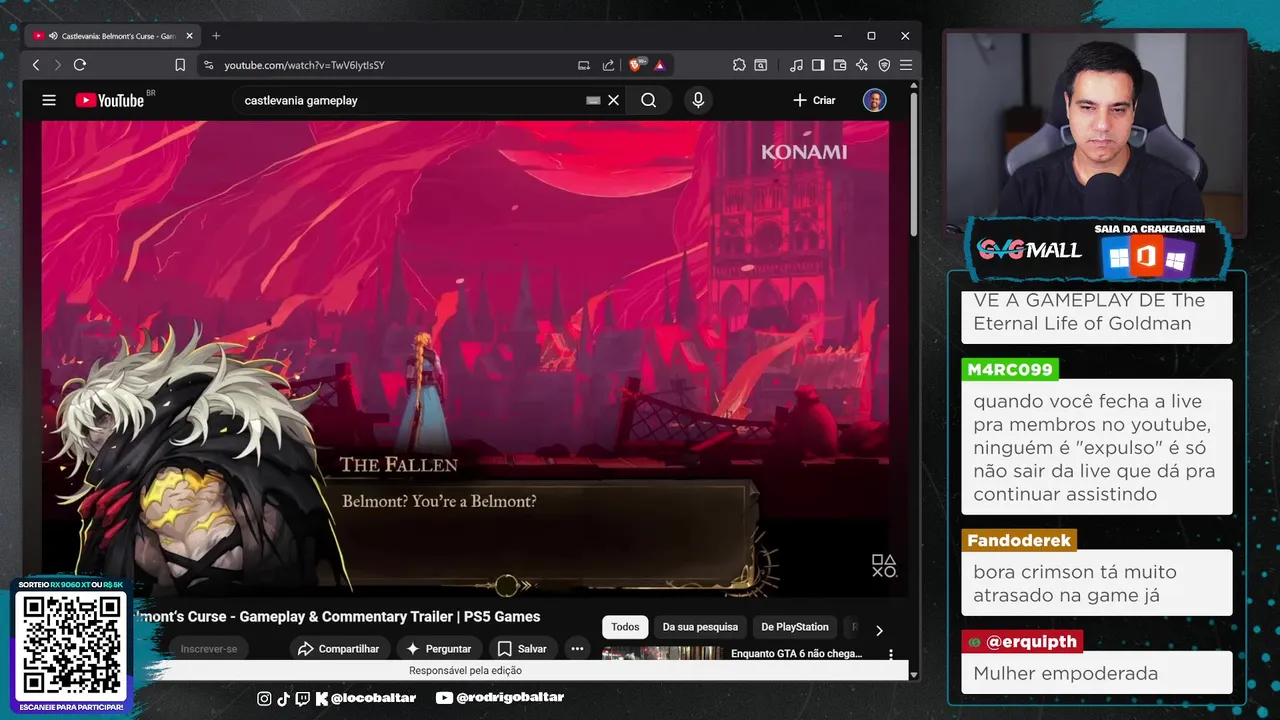This screenshot has height=720, width=1280.
Task: Open the Enquanto GTA 6 não chega video
Action: point(797,653)
